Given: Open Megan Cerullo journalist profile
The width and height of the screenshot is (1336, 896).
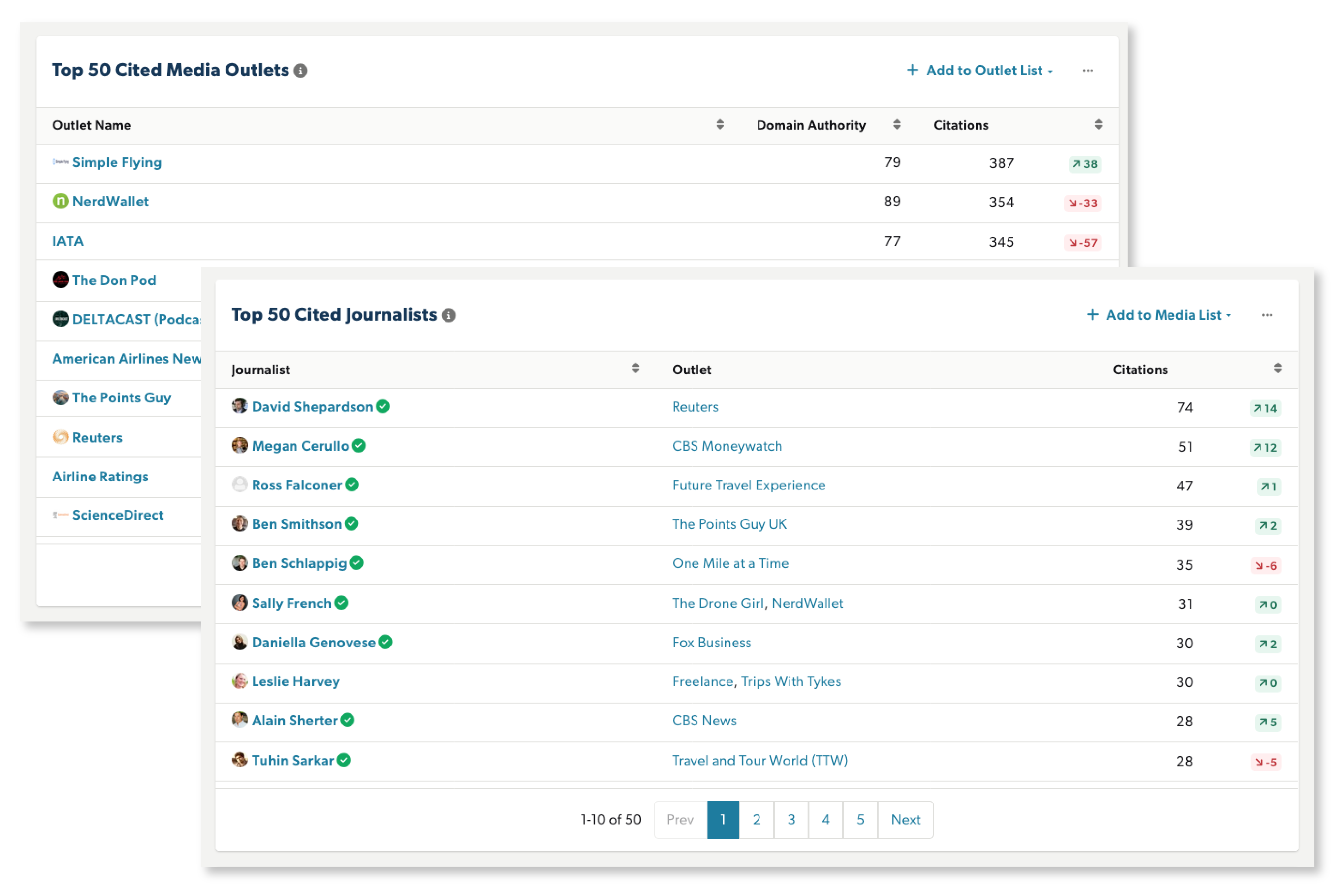Looking at the screenshot, I should point(300,446).
